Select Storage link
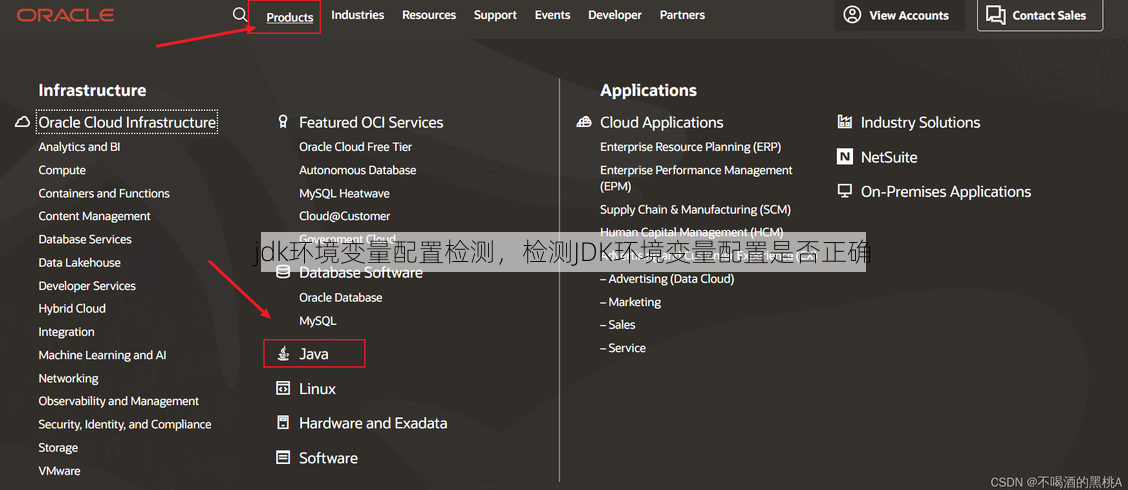This screenshot has width=1128, height=490. click(x=58, y=448)
